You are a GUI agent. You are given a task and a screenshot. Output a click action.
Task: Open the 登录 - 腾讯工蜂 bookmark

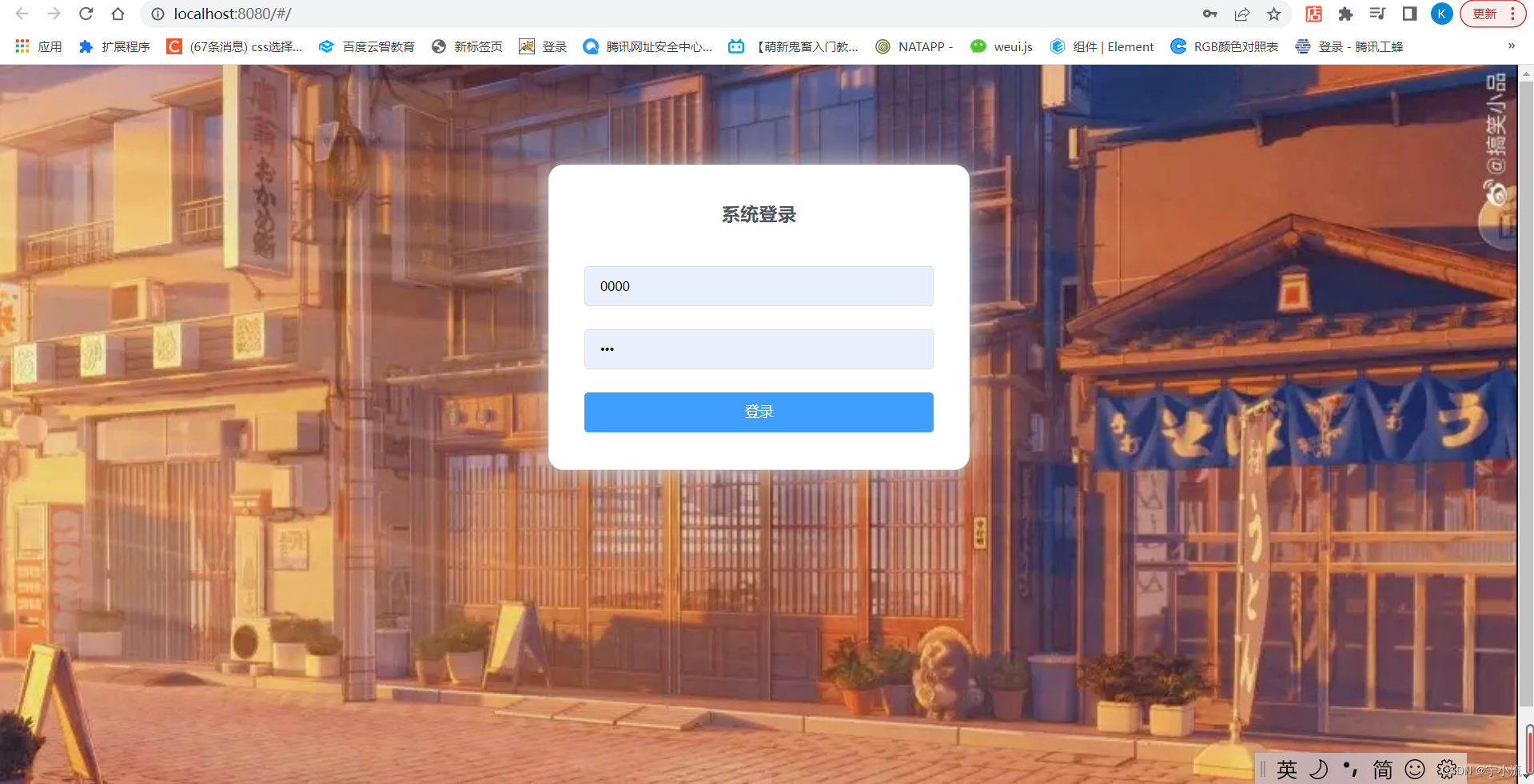point(1349,46)
